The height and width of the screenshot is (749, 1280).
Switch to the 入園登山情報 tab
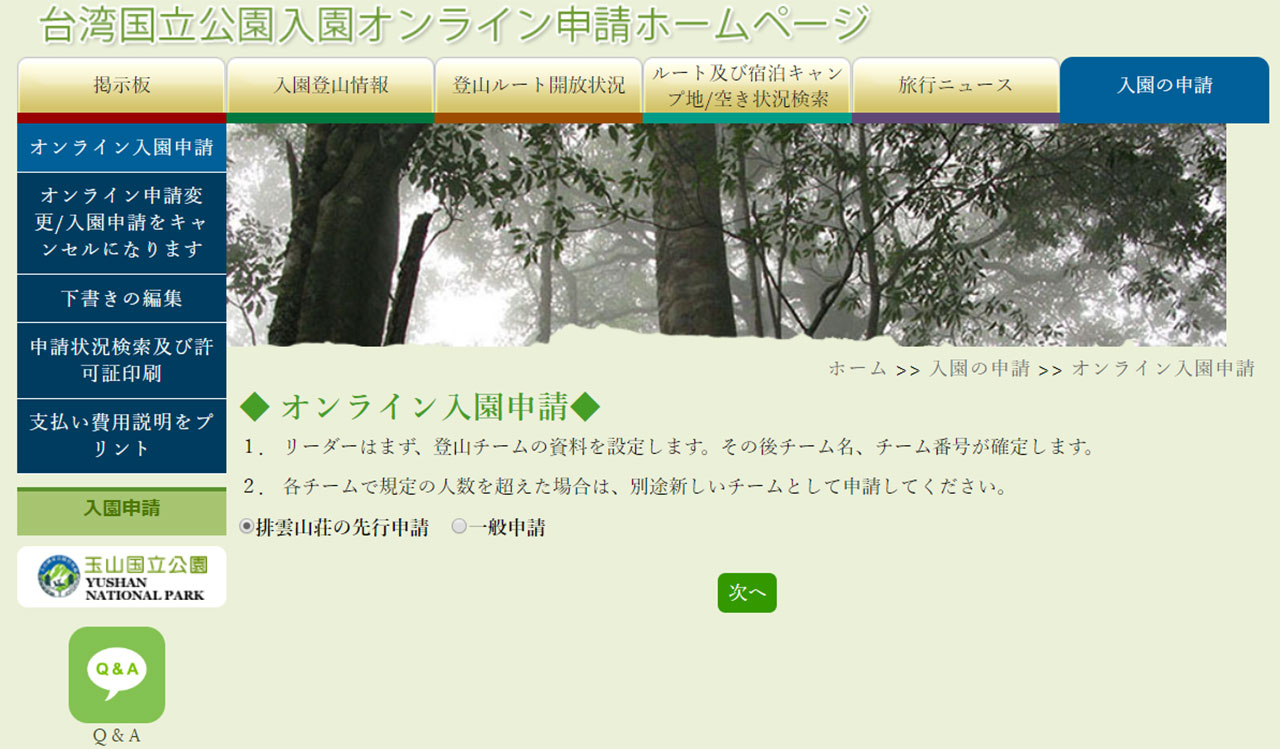(x=331, y=86)
